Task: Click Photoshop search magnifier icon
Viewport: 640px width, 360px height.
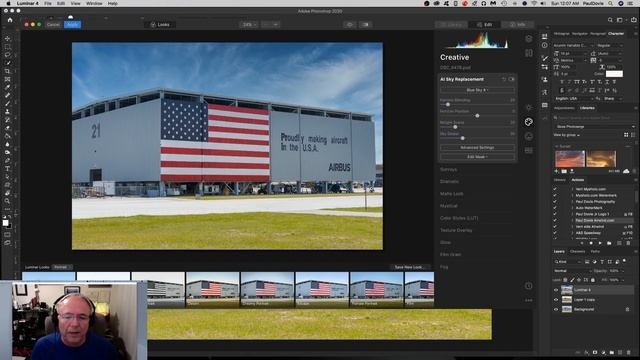Action: [610, 20]
